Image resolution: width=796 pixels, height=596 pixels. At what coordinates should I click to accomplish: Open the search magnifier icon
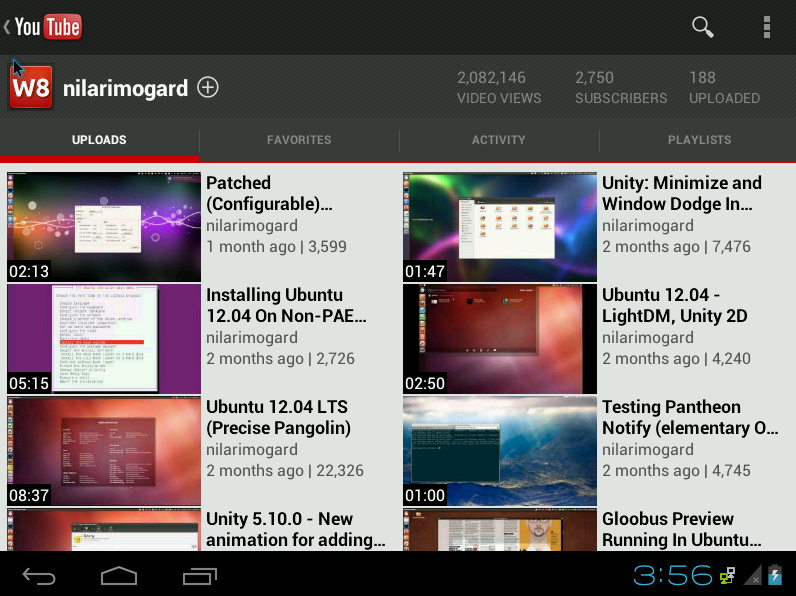[x=703, y=27]
